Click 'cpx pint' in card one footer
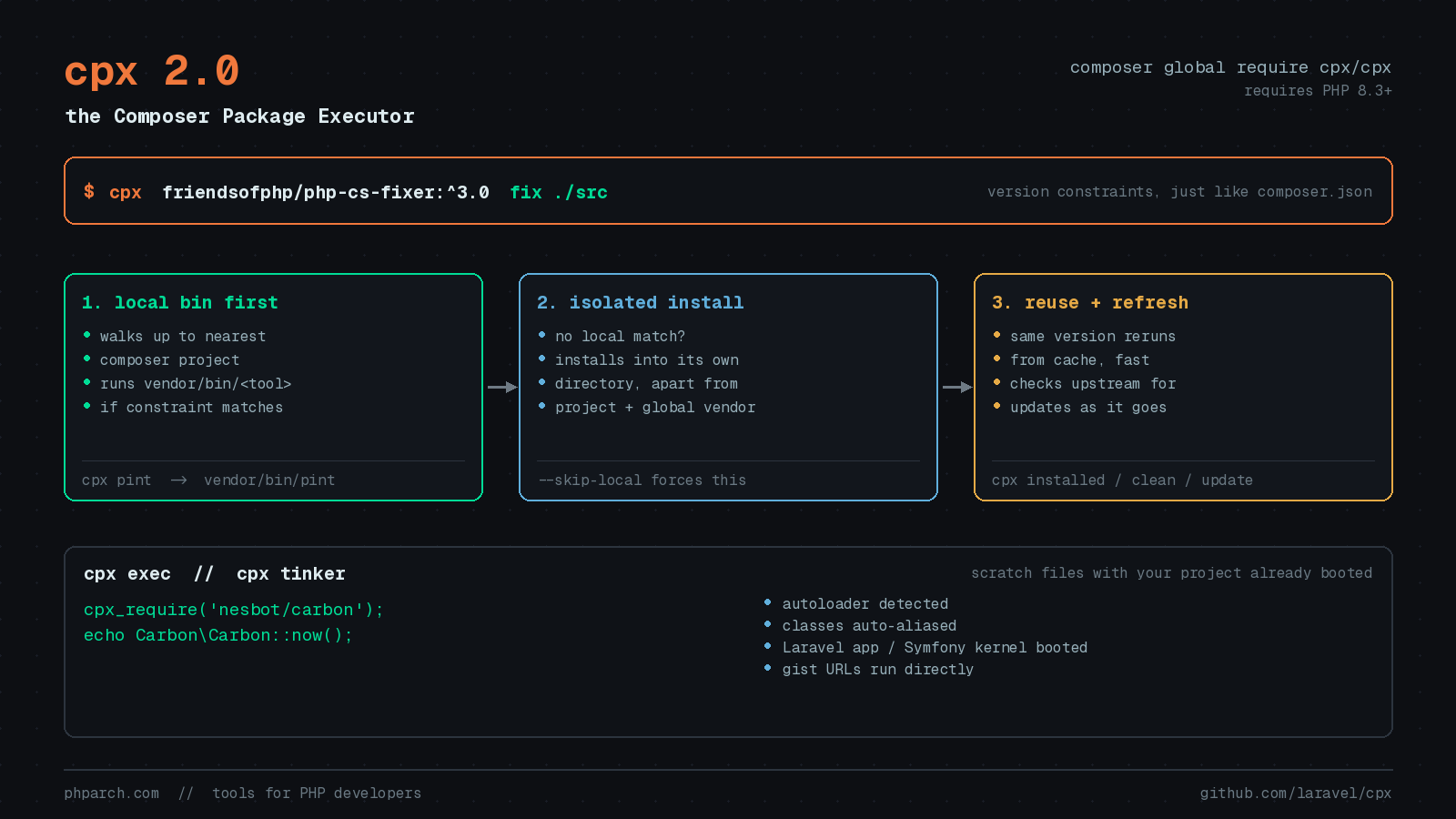Viewport: 1456px width, 819px height. click(116, 480)
